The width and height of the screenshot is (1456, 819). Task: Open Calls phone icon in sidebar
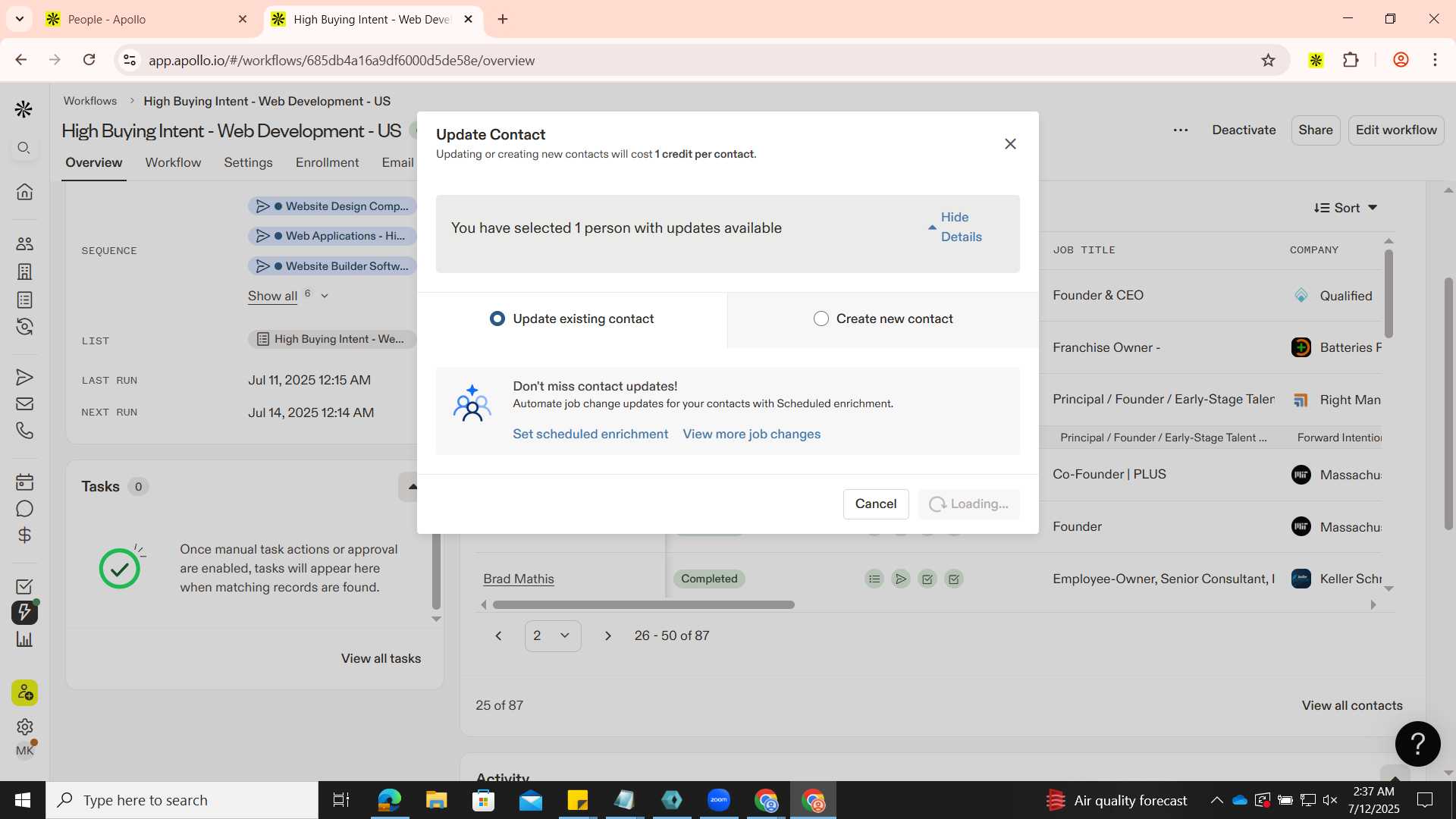pos(24,431)
